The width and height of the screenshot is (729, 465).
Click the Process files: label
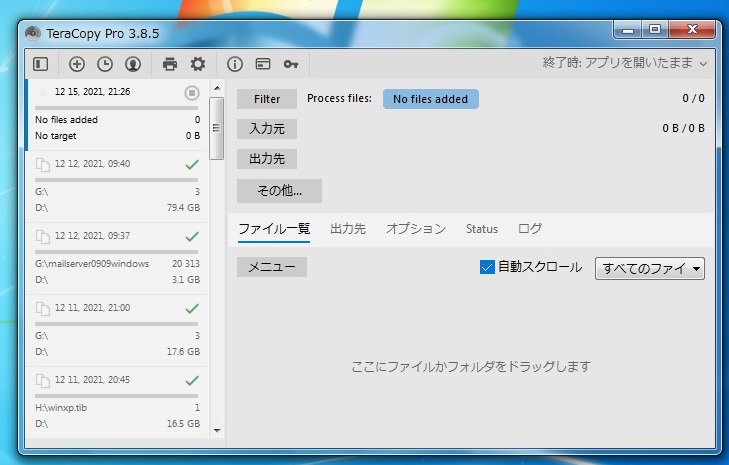pos(339,98)
